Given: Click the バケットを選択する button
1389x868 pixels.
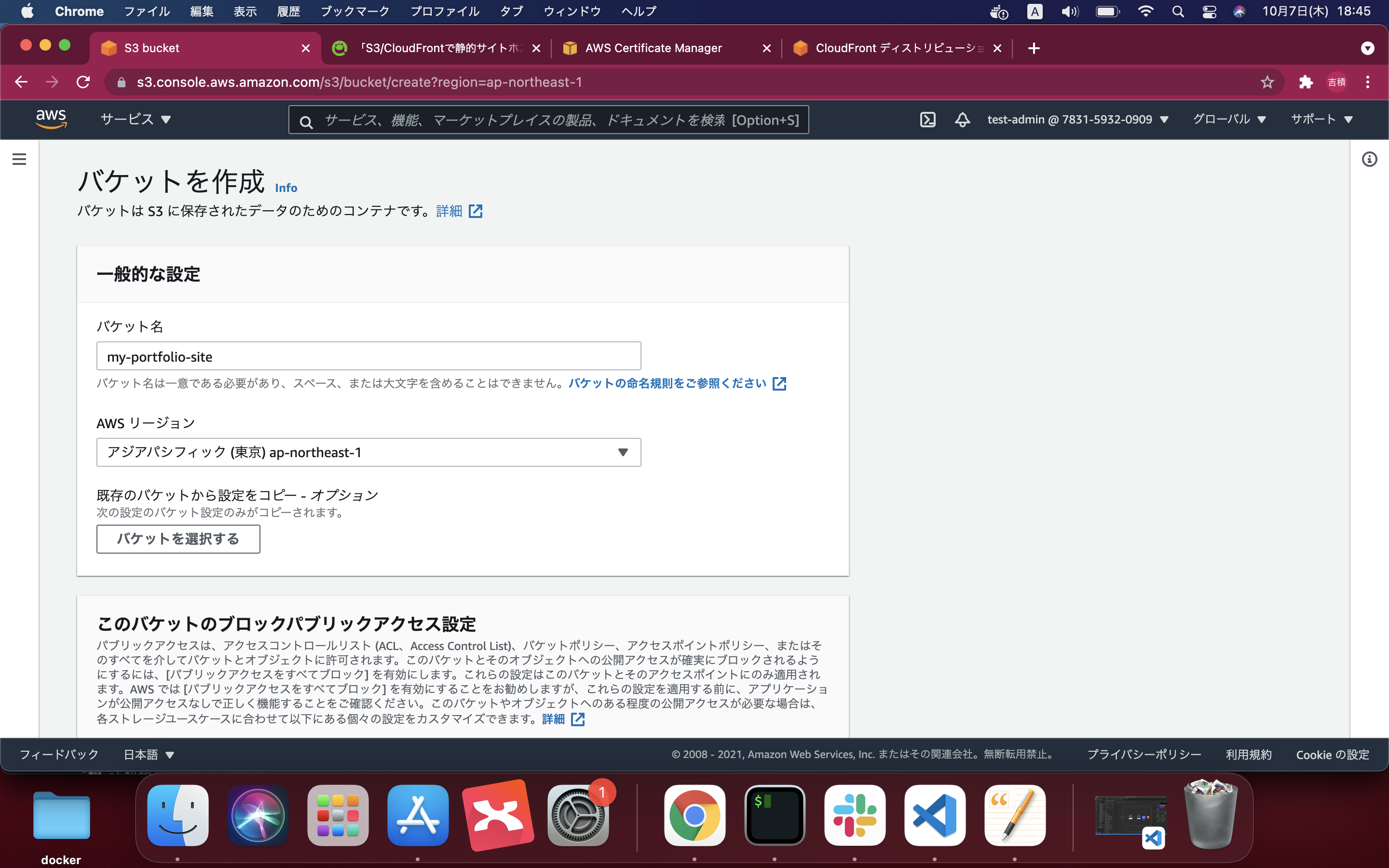Looking at the screenshot, I should [178, 539].
